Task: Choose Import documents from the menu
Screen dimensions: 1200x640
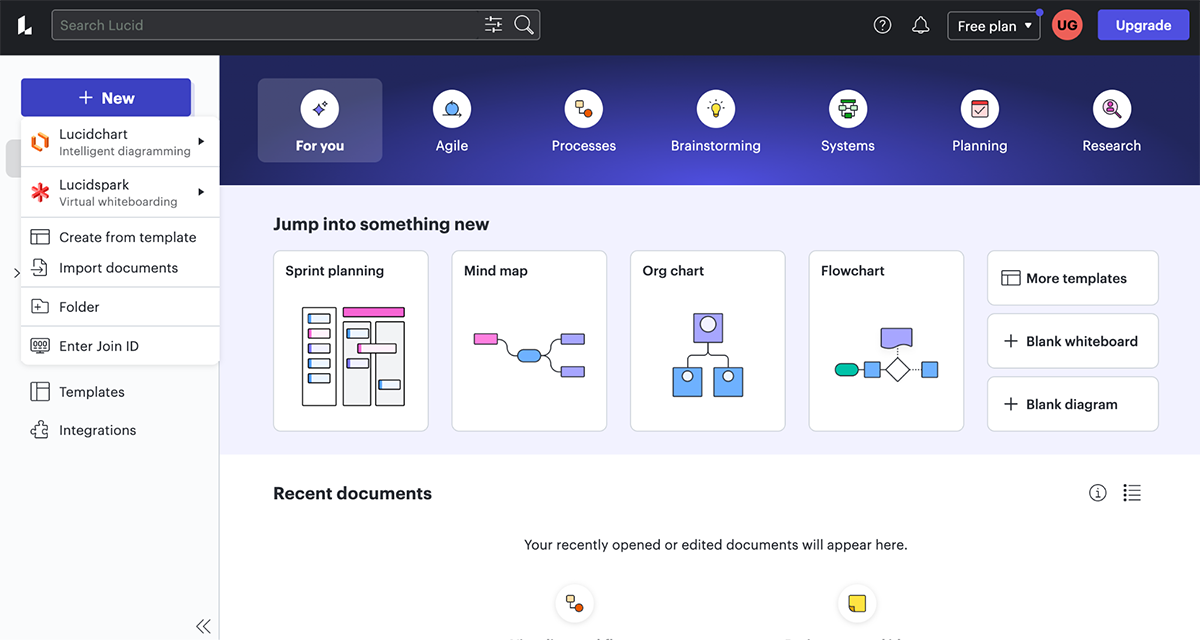Action: click(x=118, y=268)
